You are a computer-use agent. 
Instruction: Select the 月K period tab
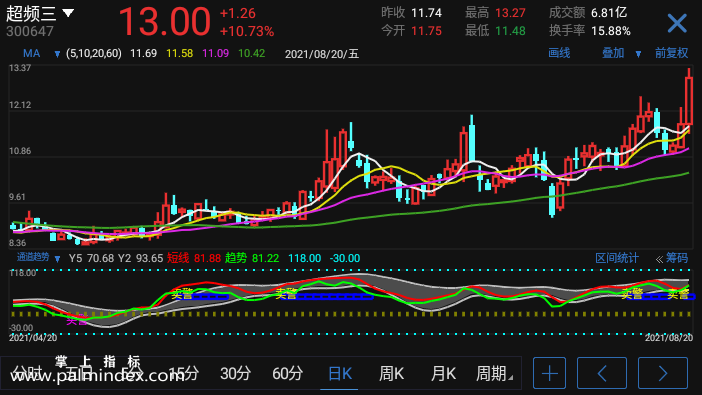click(x=443, y=373)
